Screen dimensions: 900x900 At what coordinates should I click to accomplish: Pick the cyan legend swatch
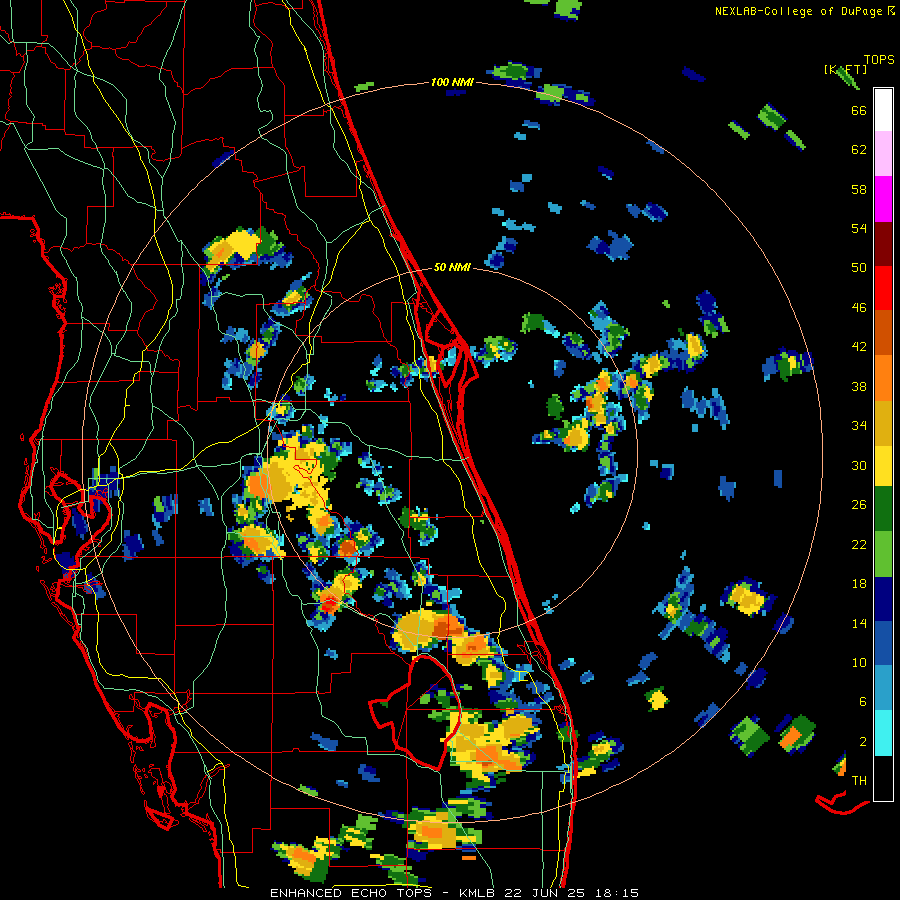(x=883, y=733)
